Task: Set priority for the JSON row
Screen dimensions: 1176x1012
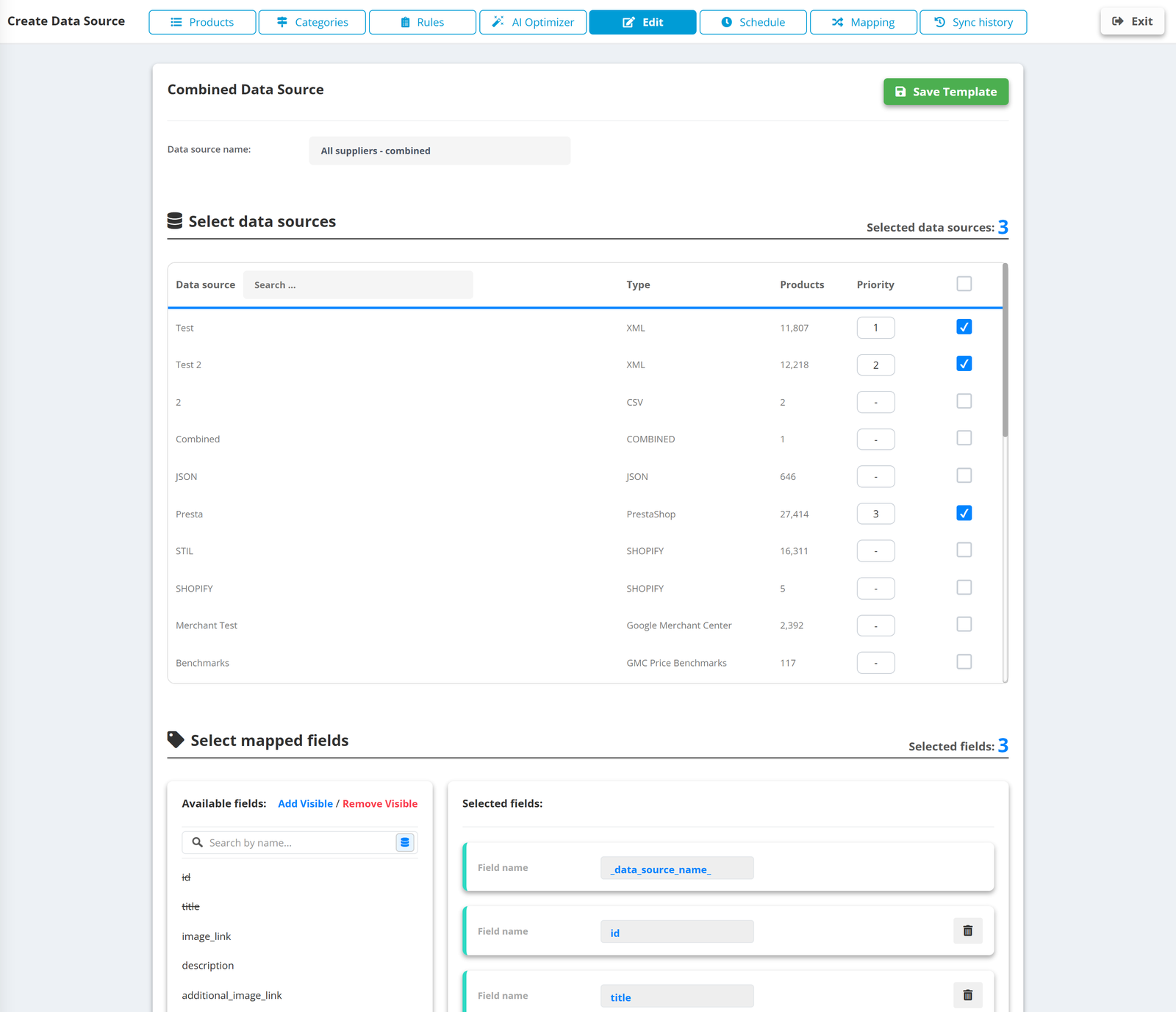Action: pos(875,476)
